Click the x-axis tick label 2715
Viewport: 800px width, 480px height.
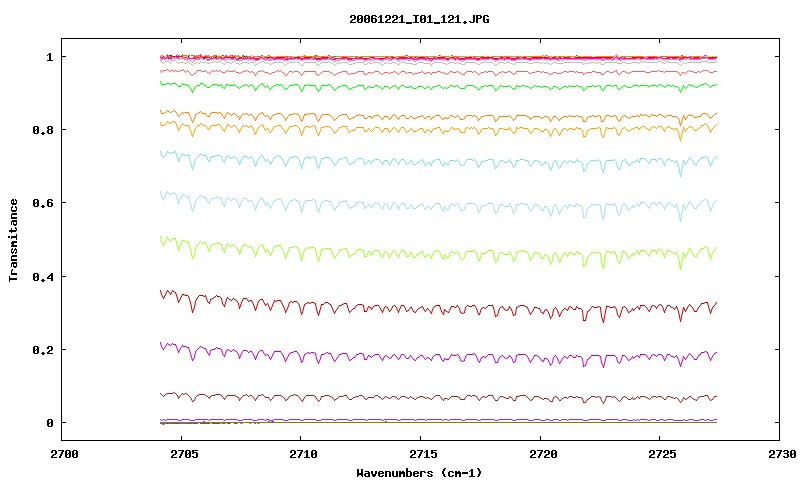click(x=423, y=454)
